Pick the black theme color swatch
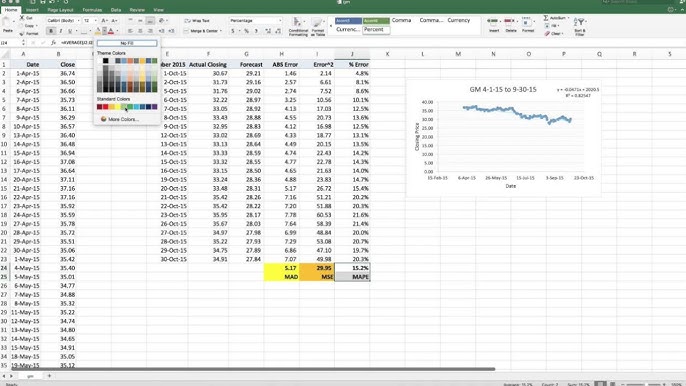 click(x=105, y=61)
